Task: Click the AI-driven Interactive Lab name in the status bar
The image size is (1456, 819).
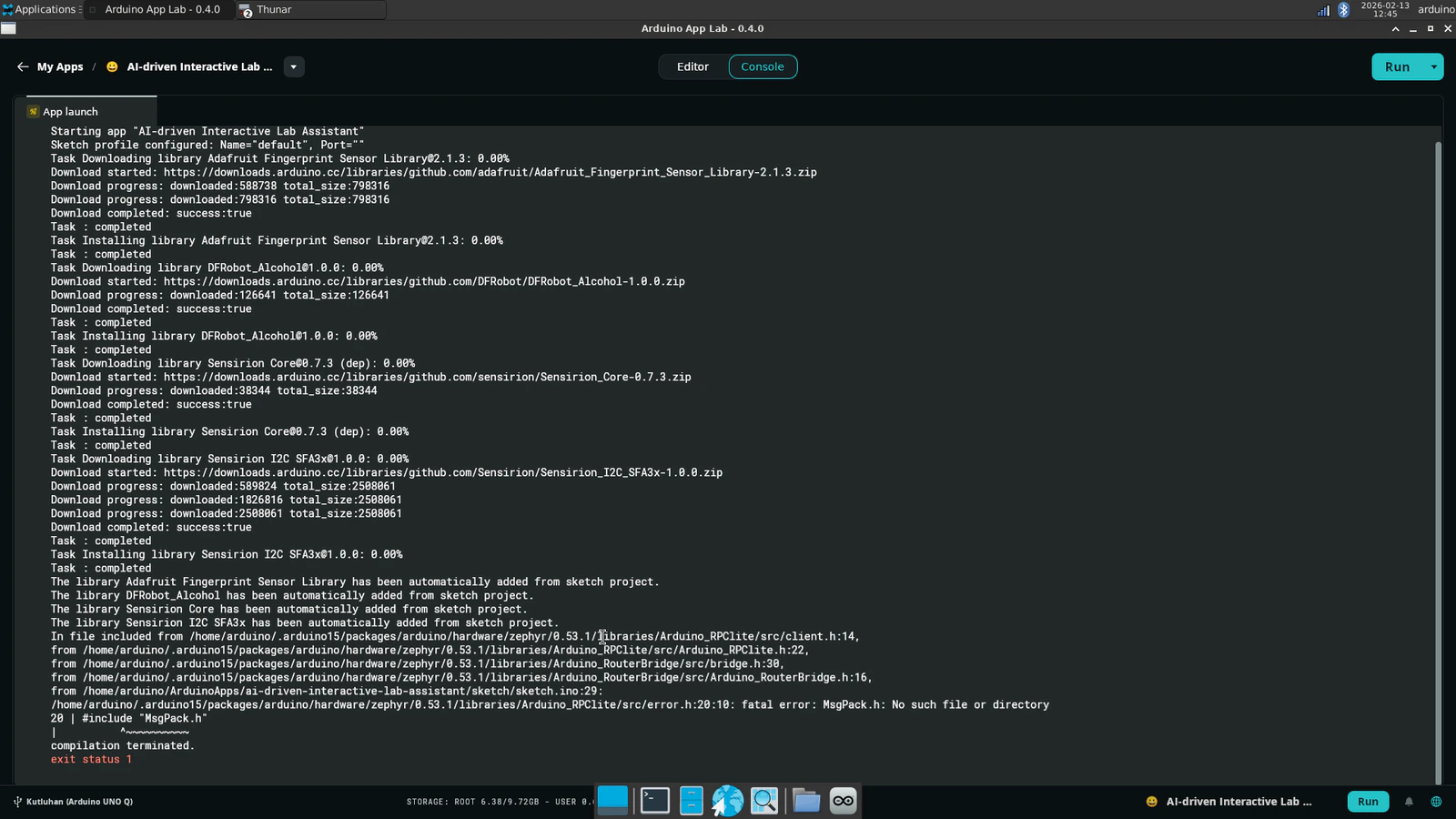Action: [1239, 802]
